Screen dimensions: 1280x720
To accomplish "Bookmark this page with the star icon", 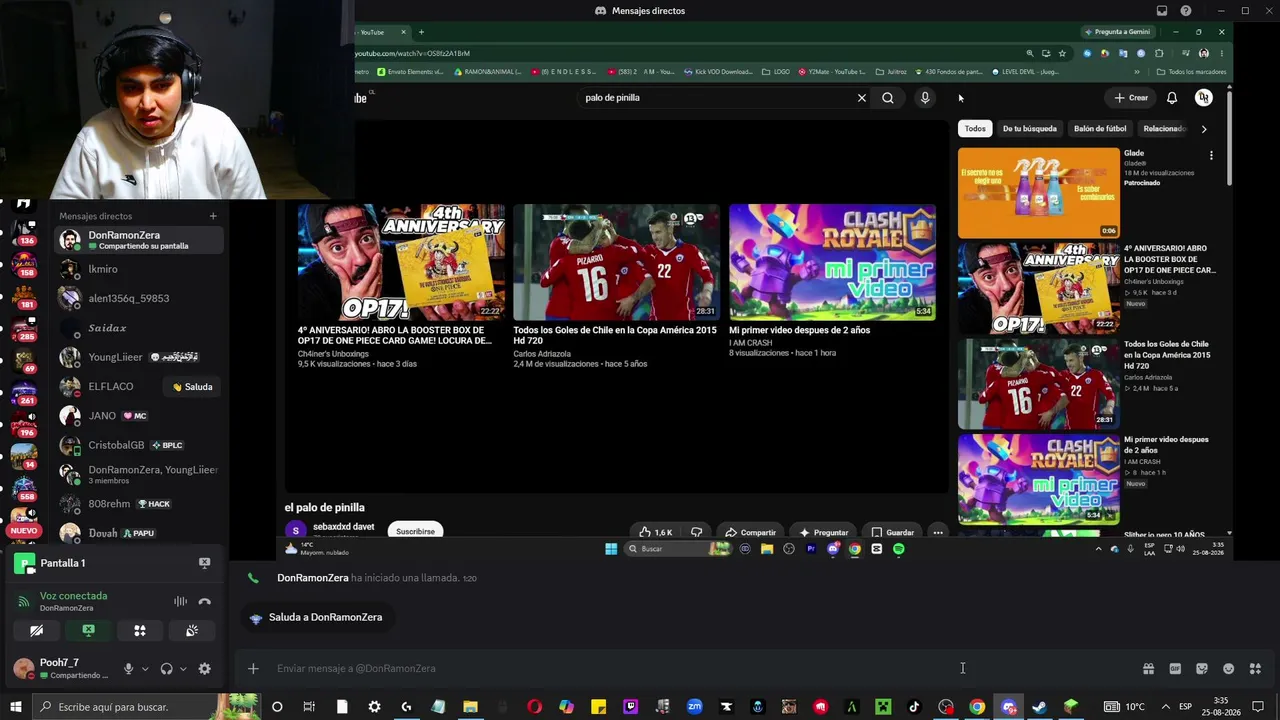I will [1062, 53].
